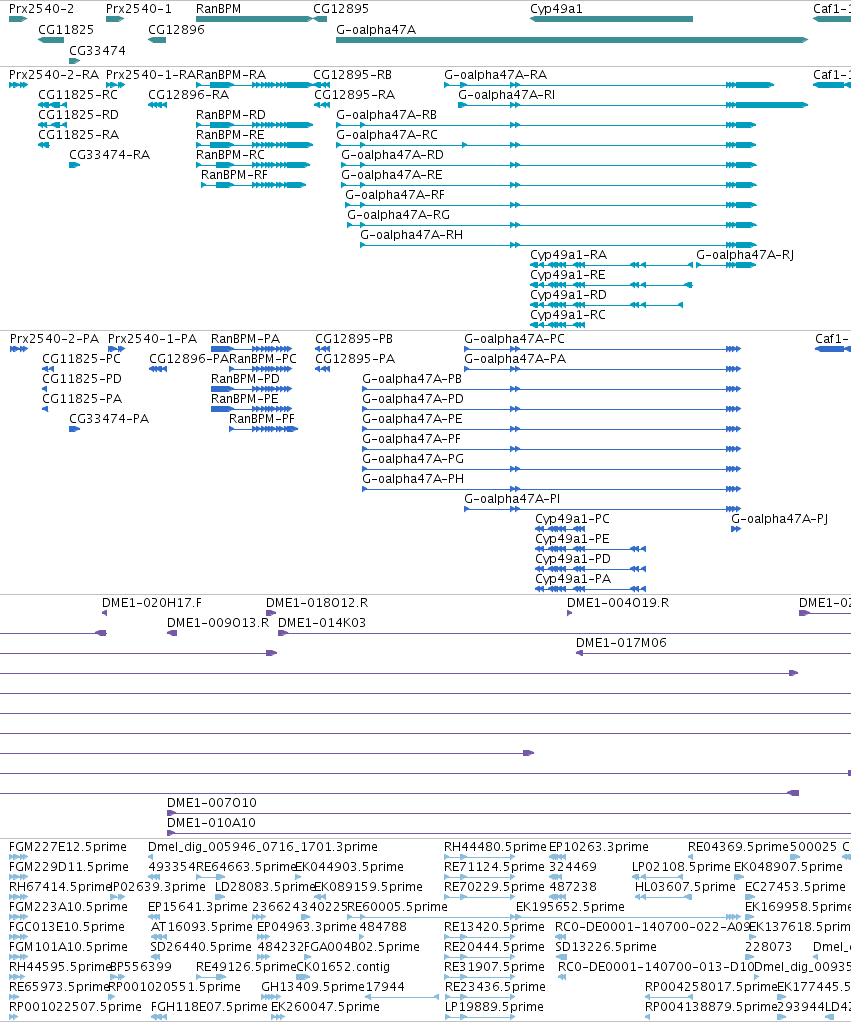Click EST EP10263.3prime label
This screenshot has width=851, height=1022.
click(x=599, y=847)
